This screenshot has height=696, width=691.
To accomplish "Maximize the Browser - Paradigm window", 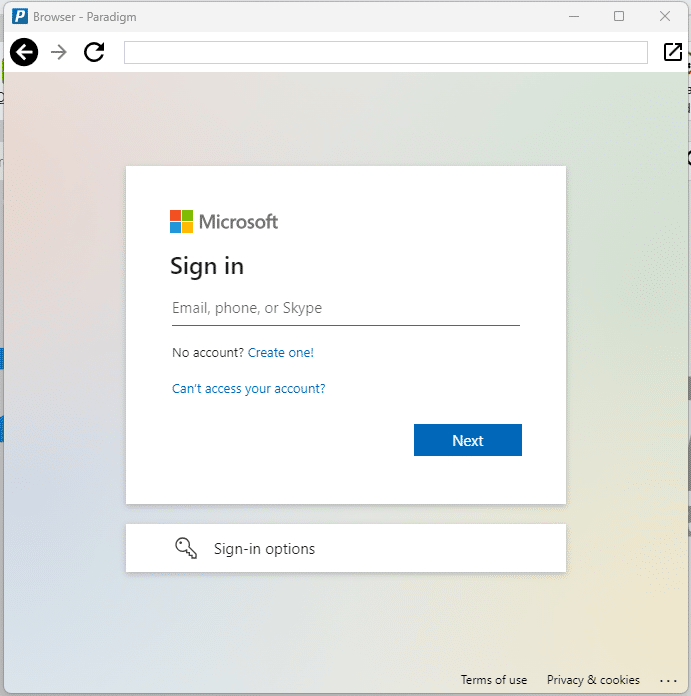I will pyautogui.click(x=619, y=16).
